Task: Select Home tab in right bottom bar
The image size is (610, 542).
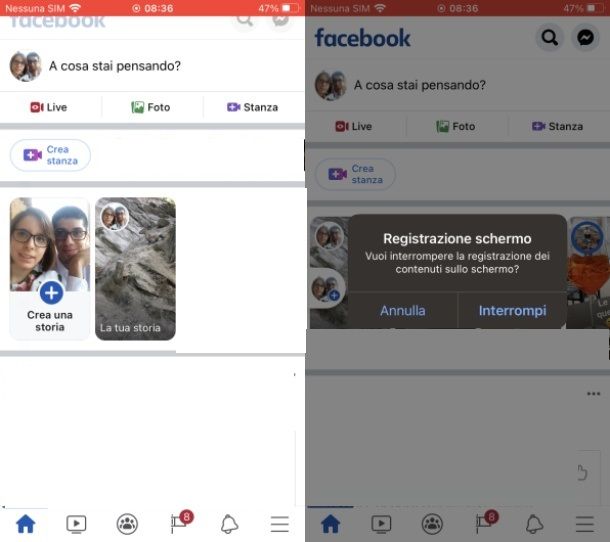Action: tap(331, 524)
